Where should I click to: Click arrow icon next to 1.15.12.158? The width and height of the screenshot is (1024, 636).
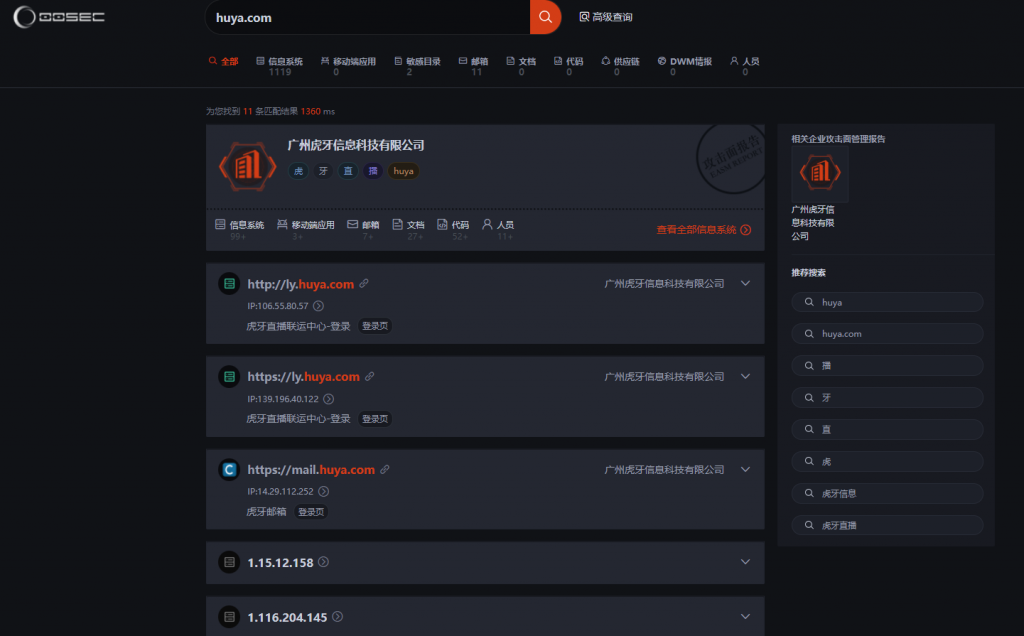click(x=323, y=562)
